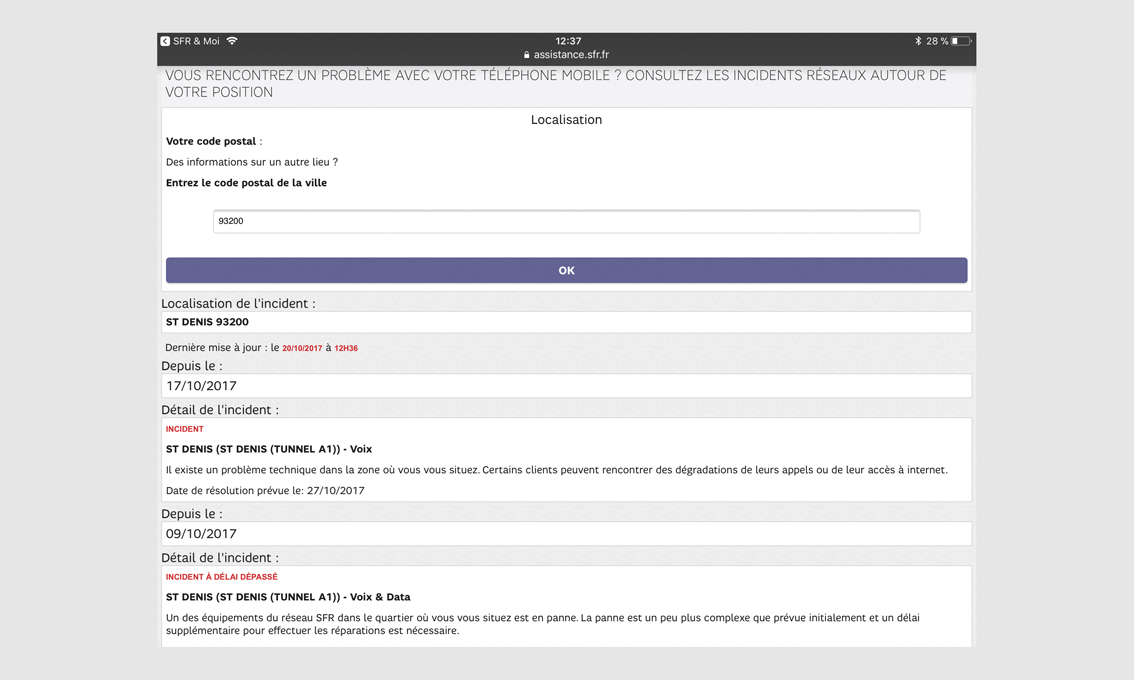Click the 'Un des équipements du réseau SFR' description
The width and height of the screenshot is (1134, 680).
[x=542, y=624]
